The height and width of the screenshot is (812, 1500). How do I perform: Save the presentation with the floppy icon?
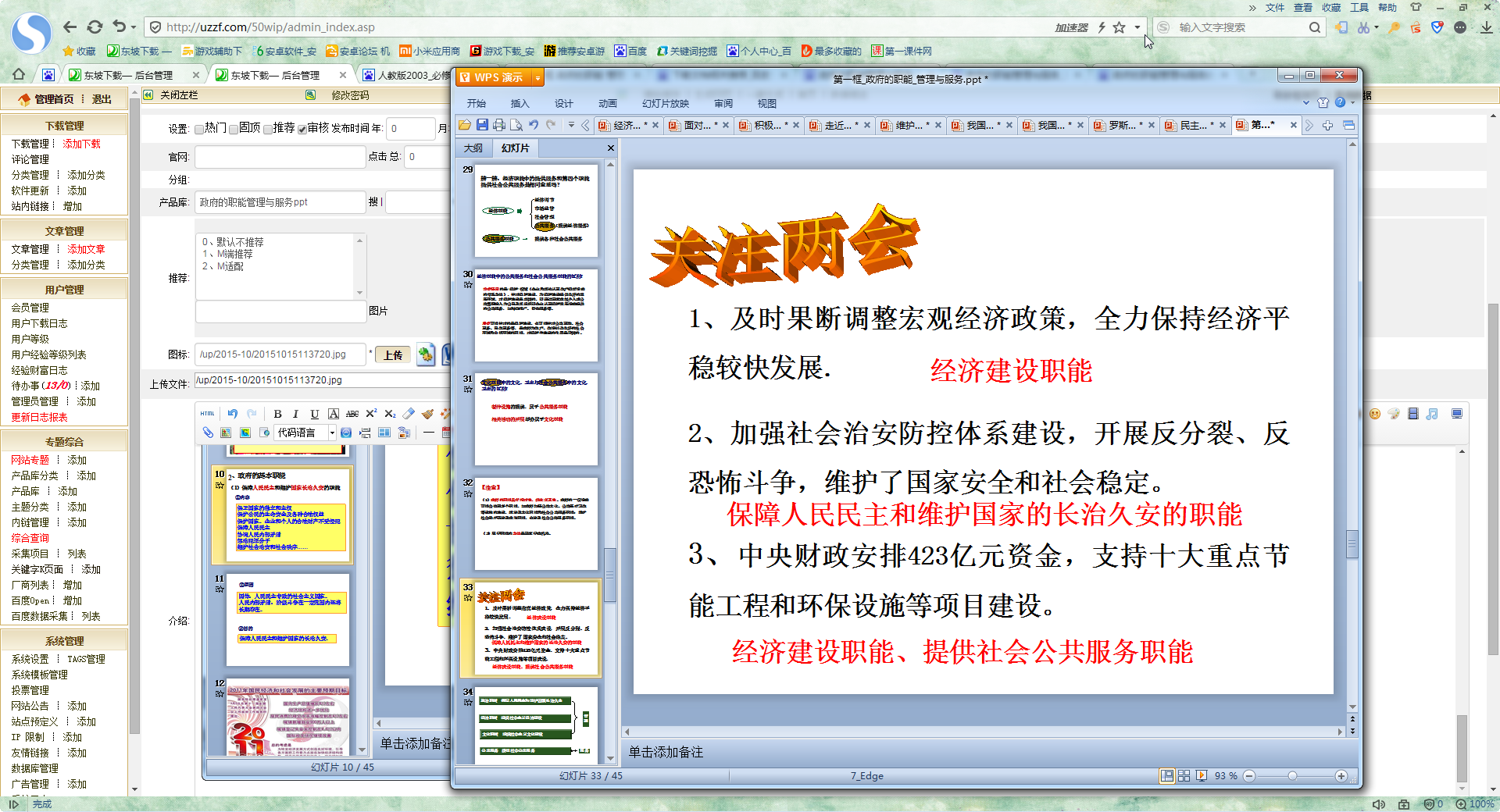point(482,125)
